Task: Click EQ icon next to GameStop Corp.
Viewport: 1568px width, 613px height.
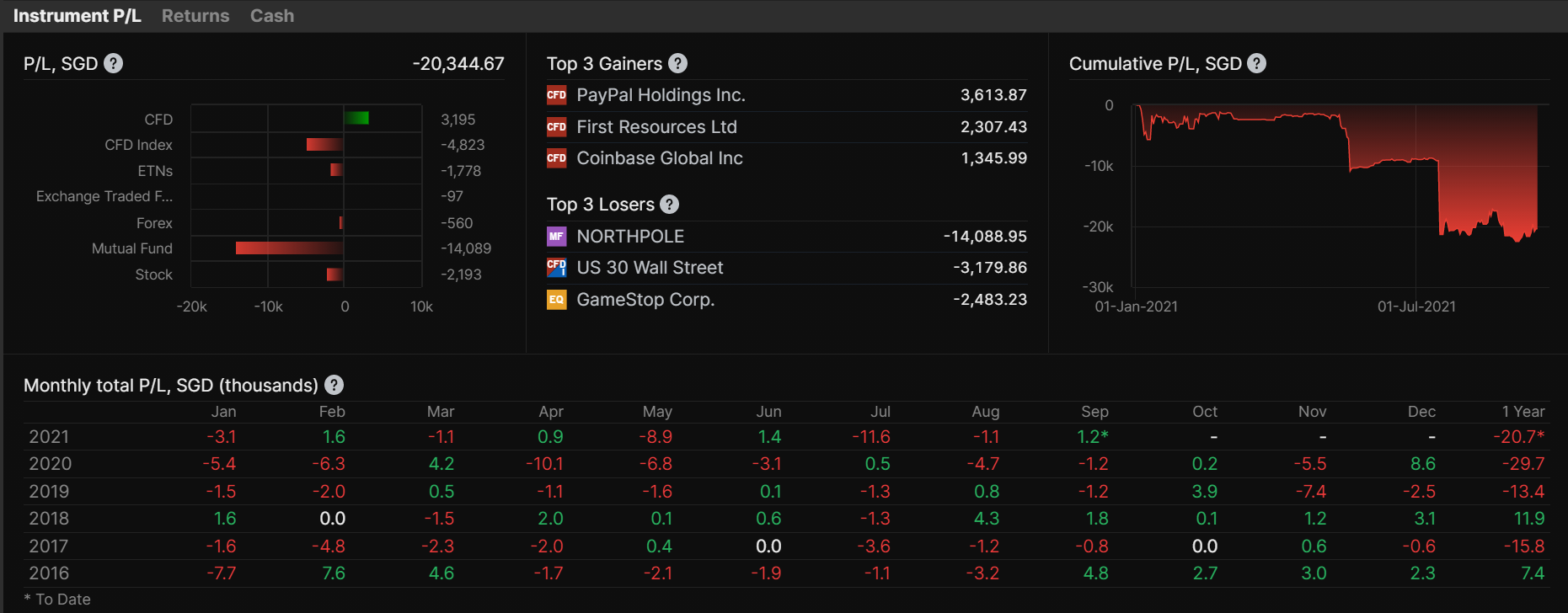Action: click(557, 300)
